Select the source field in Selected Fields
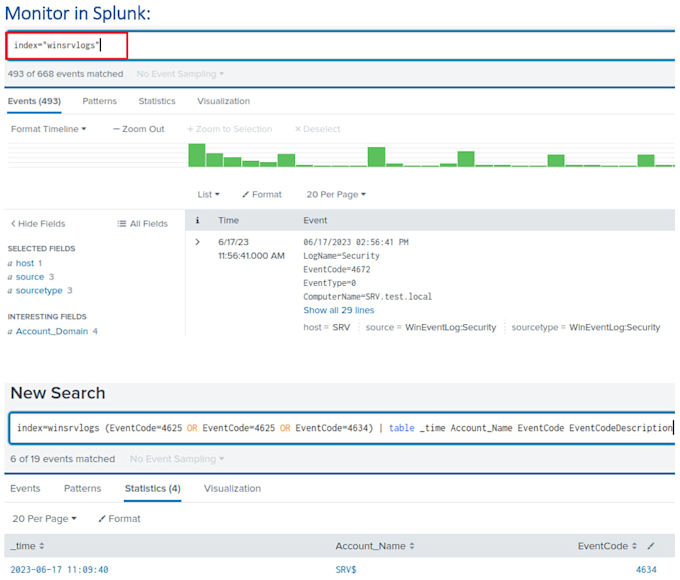Image resolution: width=680 pixels, height=580 pixels. (30, 277)
